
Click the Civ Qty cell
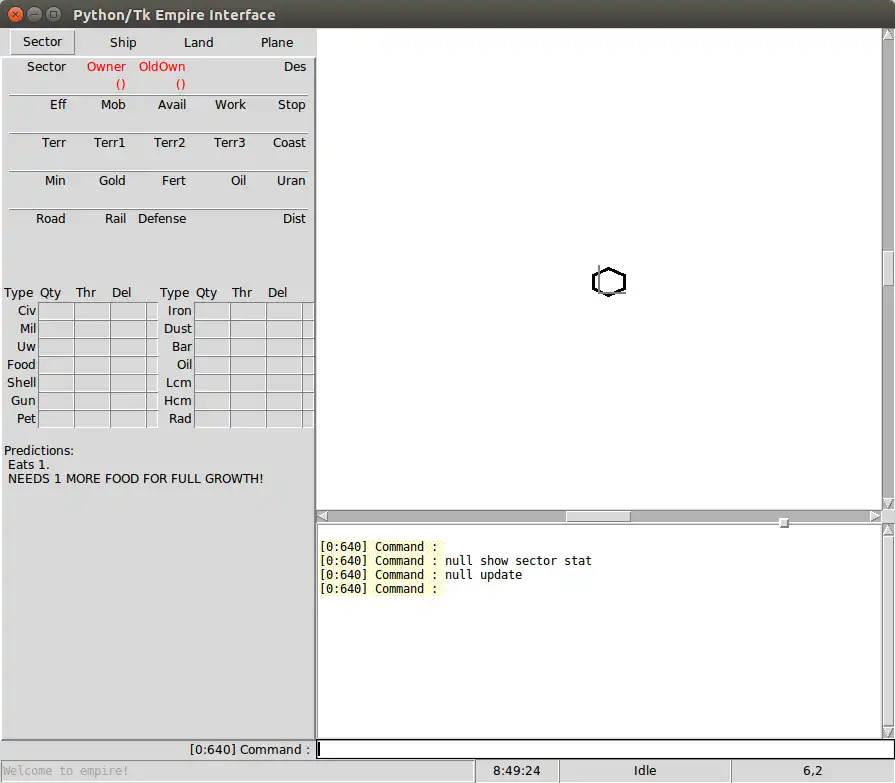coord(56,310)
